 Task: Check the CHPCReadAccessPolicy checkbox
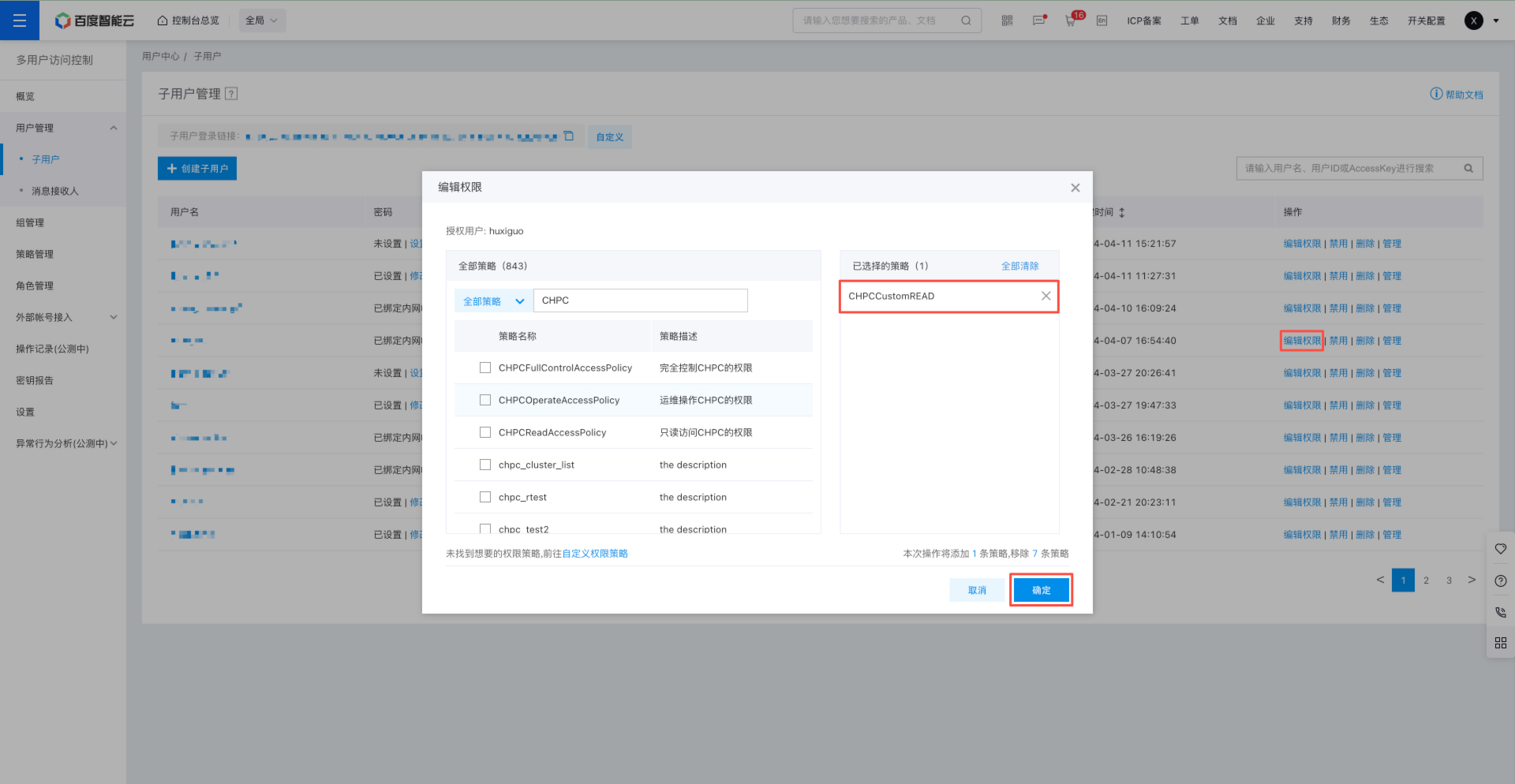(485, 432)
